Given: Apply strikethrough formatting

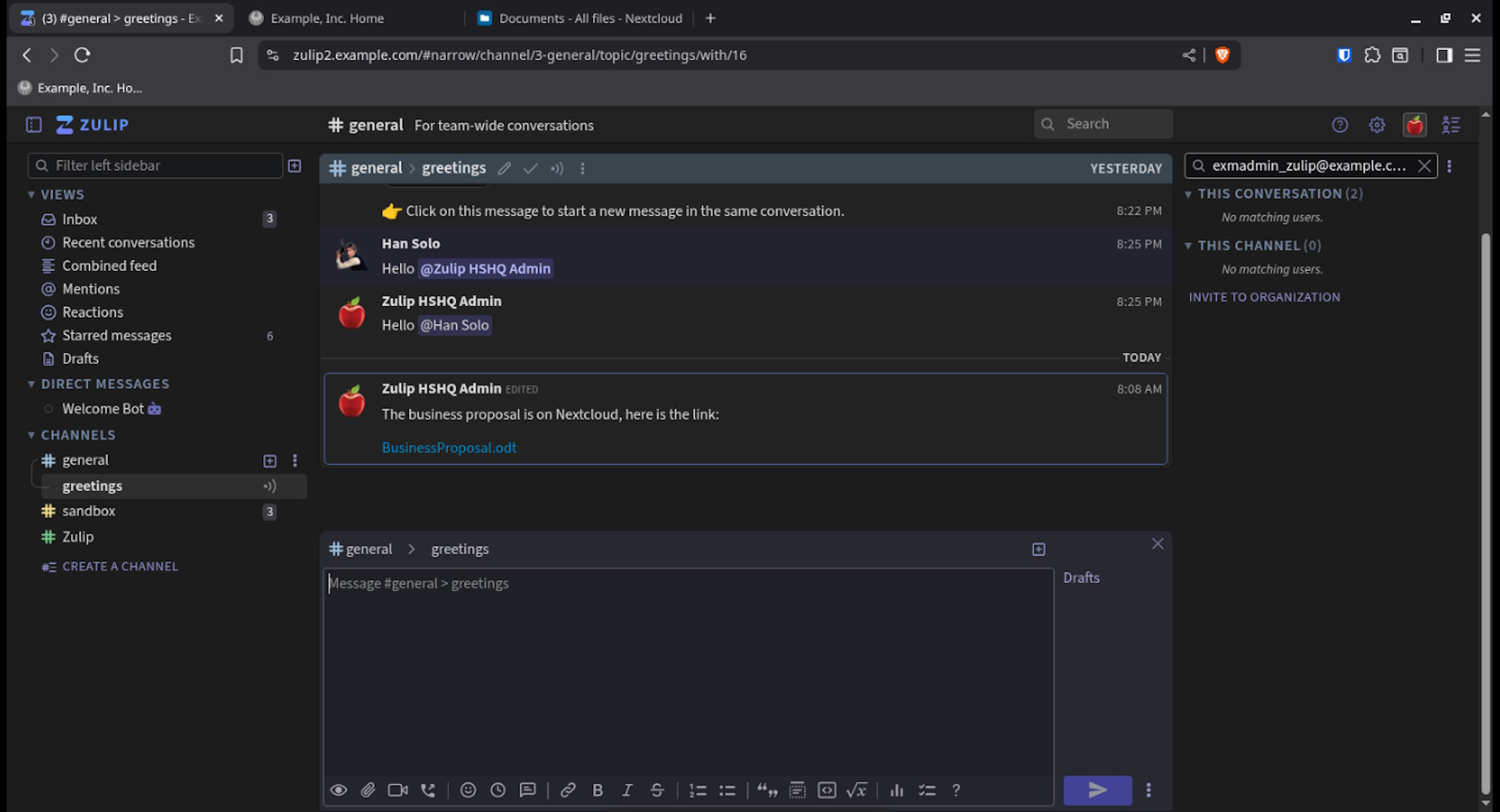Looking at the screenshot, I should (x=657, y=790).
